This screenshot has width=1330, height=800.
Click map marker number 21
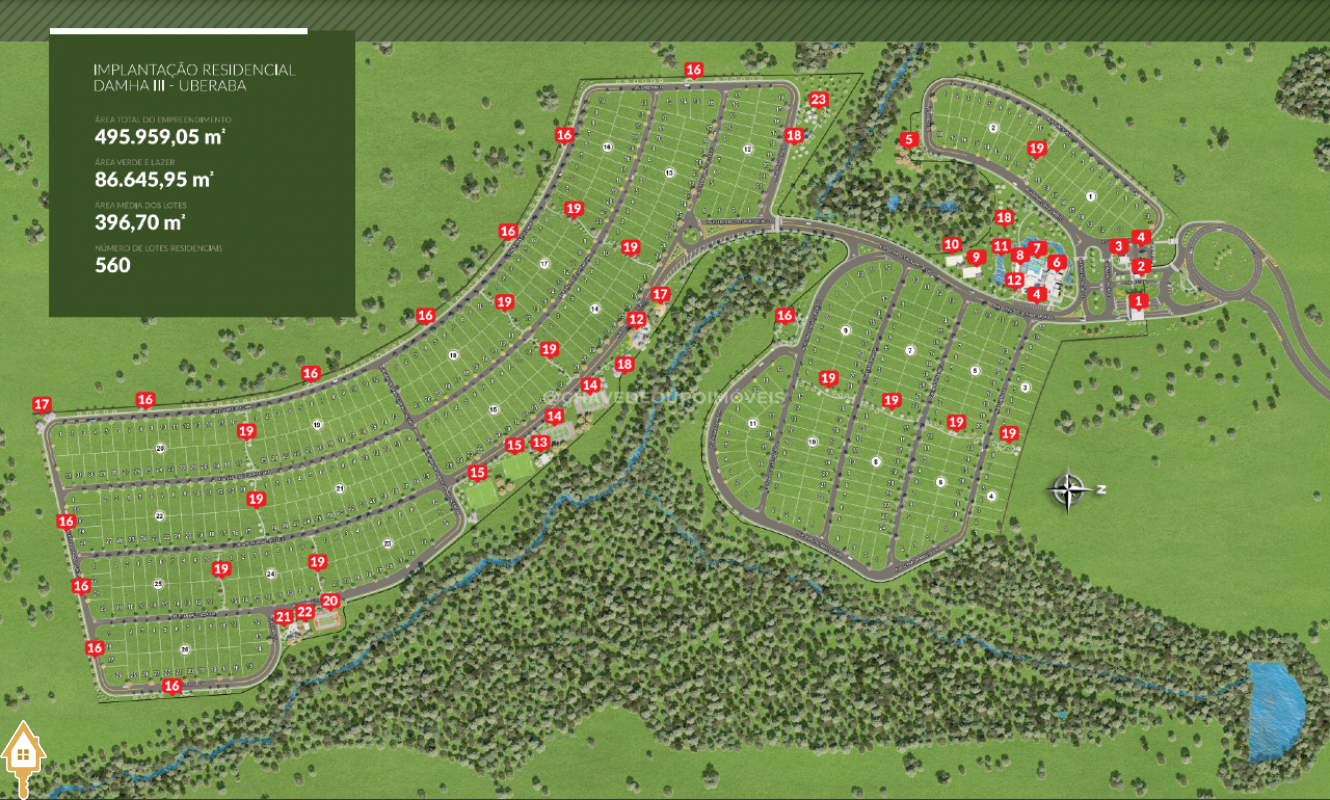(283, 617)
